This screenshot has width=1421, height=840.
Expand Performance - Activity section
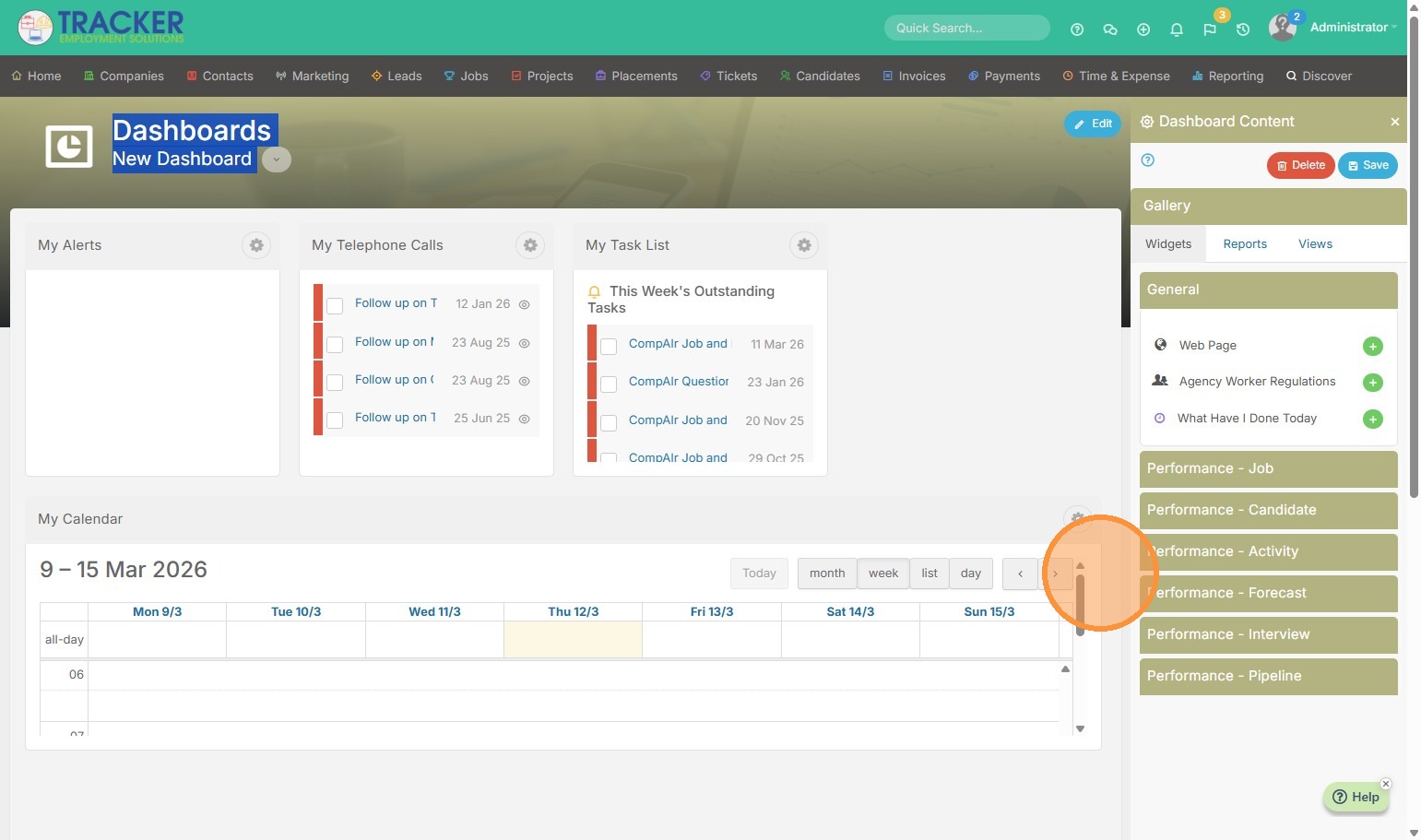1268,551
